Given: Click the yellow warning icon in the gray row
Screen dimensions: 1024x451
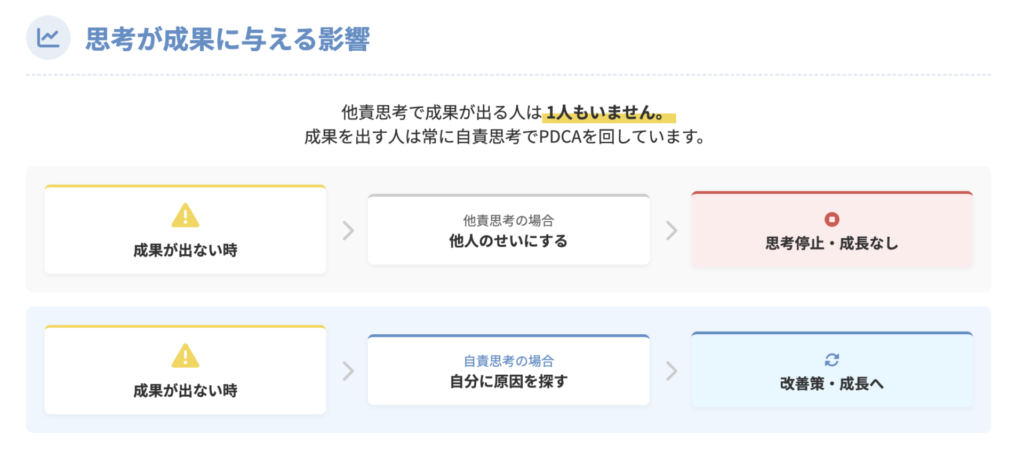Looking at the screenshot, I should [185, 215].
